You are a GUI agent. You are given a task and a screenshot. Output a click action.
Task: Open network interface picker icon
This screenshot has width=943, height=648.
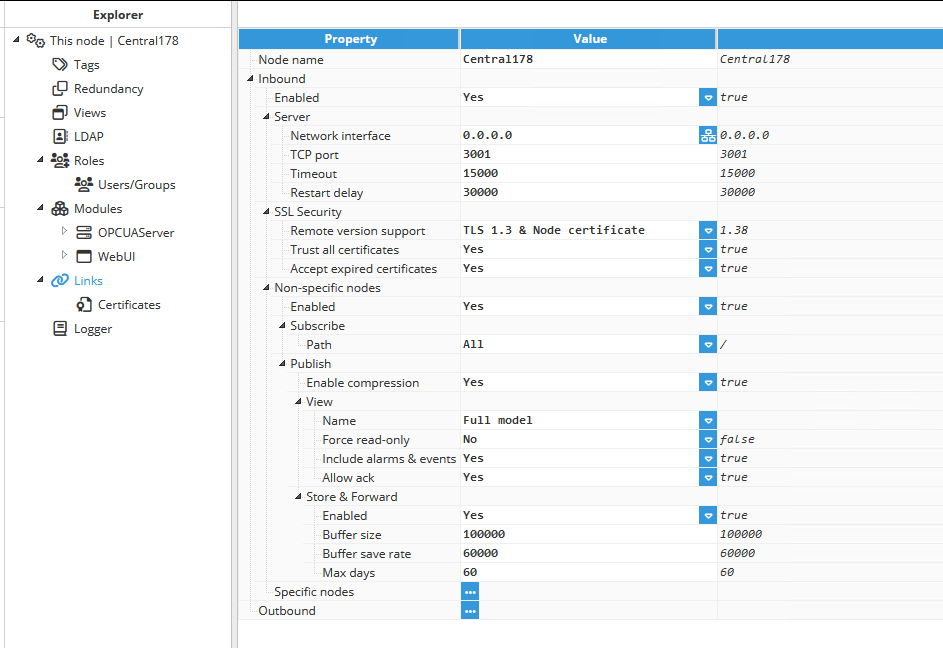click(x=708, y=135)
